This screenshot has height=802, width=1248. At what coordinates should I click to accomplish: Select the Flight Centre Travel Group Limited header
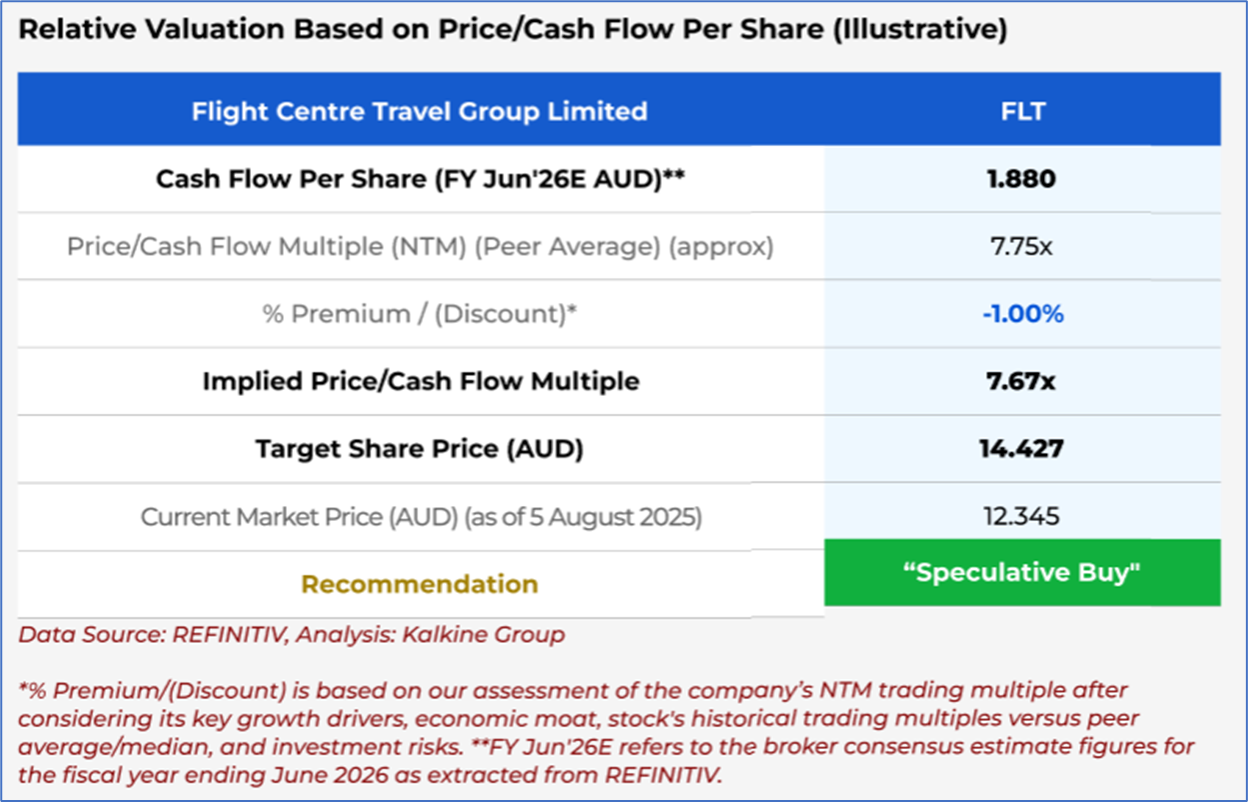pos(419,111)
